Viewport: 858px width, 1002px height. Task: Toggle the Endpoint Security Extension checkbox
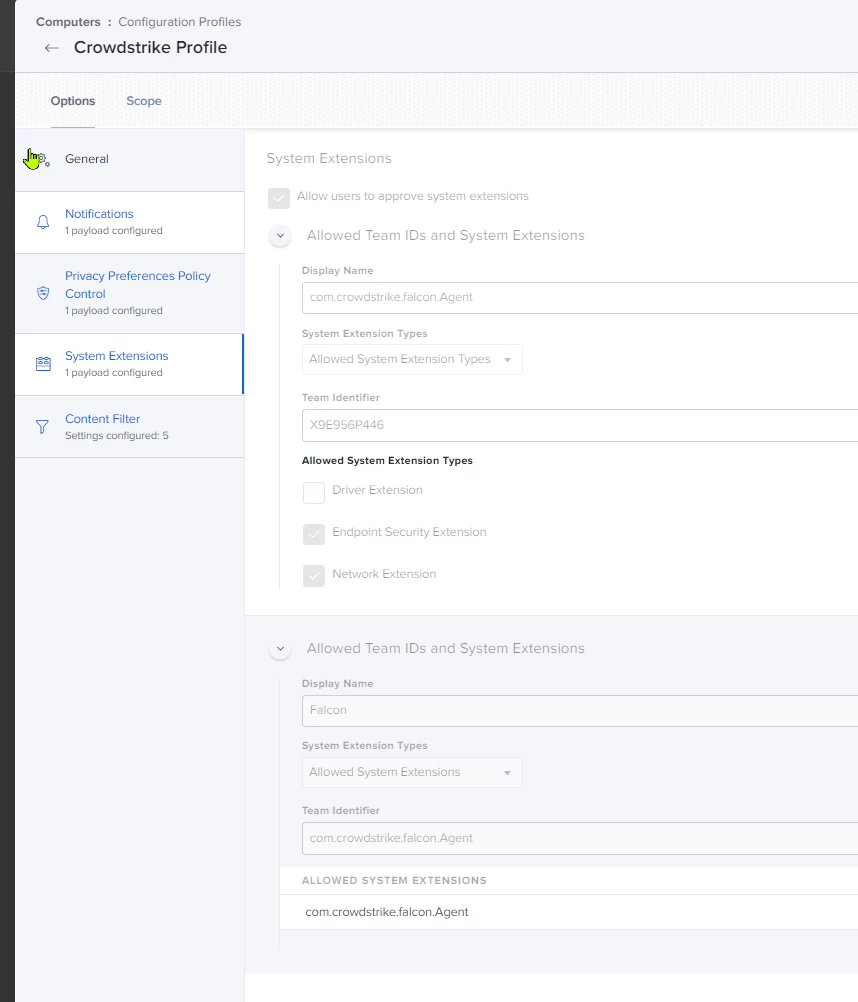[314, 534]
